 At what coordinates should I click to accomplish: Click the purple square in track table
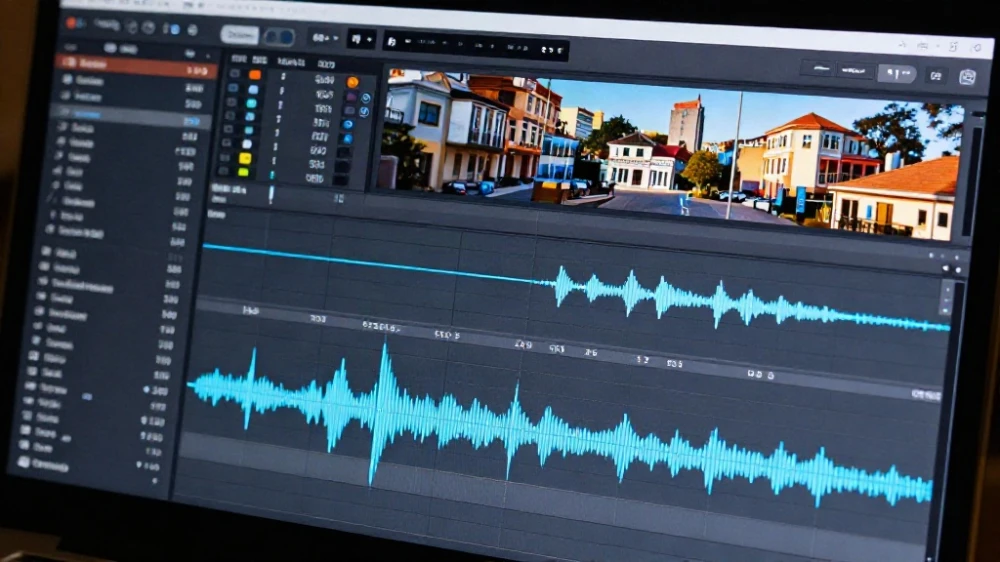(x=350, y=97)
